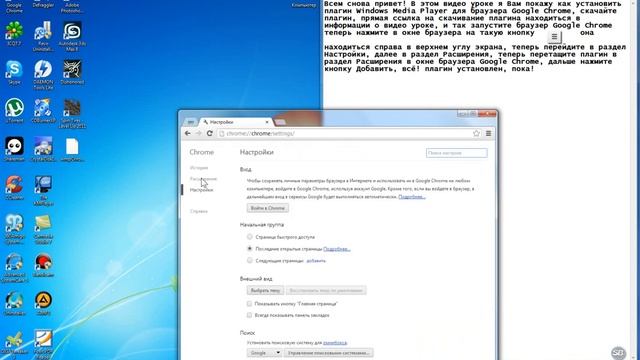The image size is (640, 360).
Task: Open the Adobe Photoshop desktop shortcut
Action: point(72,6)
